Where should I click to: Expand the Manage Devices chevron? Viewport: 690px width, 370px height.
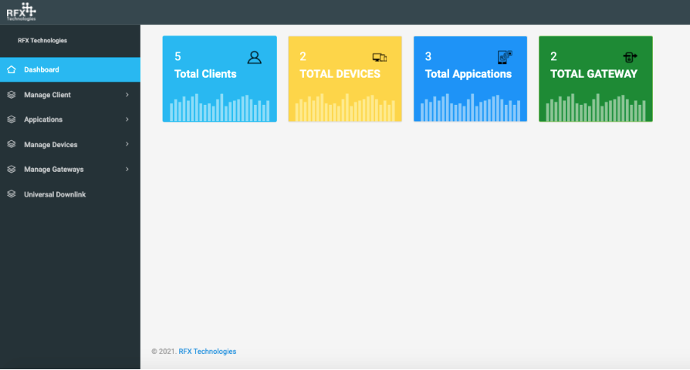127,144
